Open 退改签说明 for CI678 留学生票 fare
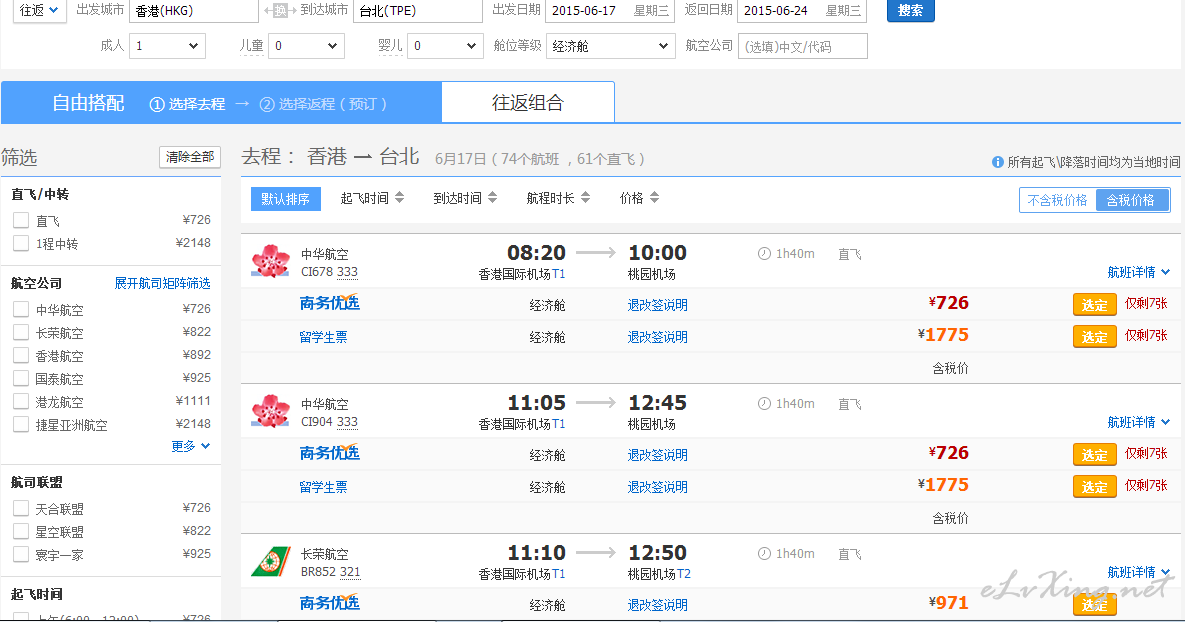This screenshot has height=622, width=1185. pyautogui.click(x=657, y=337)
